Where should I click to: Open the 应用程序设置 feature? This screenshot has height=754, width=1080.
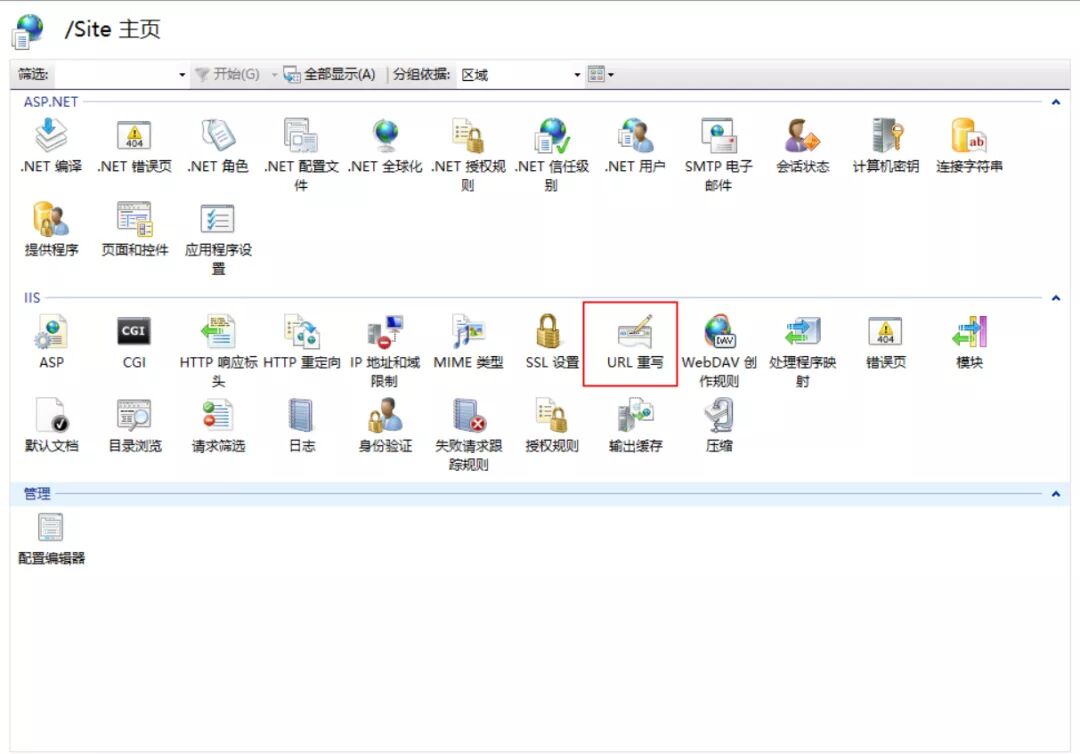click(x=218, y=238)
